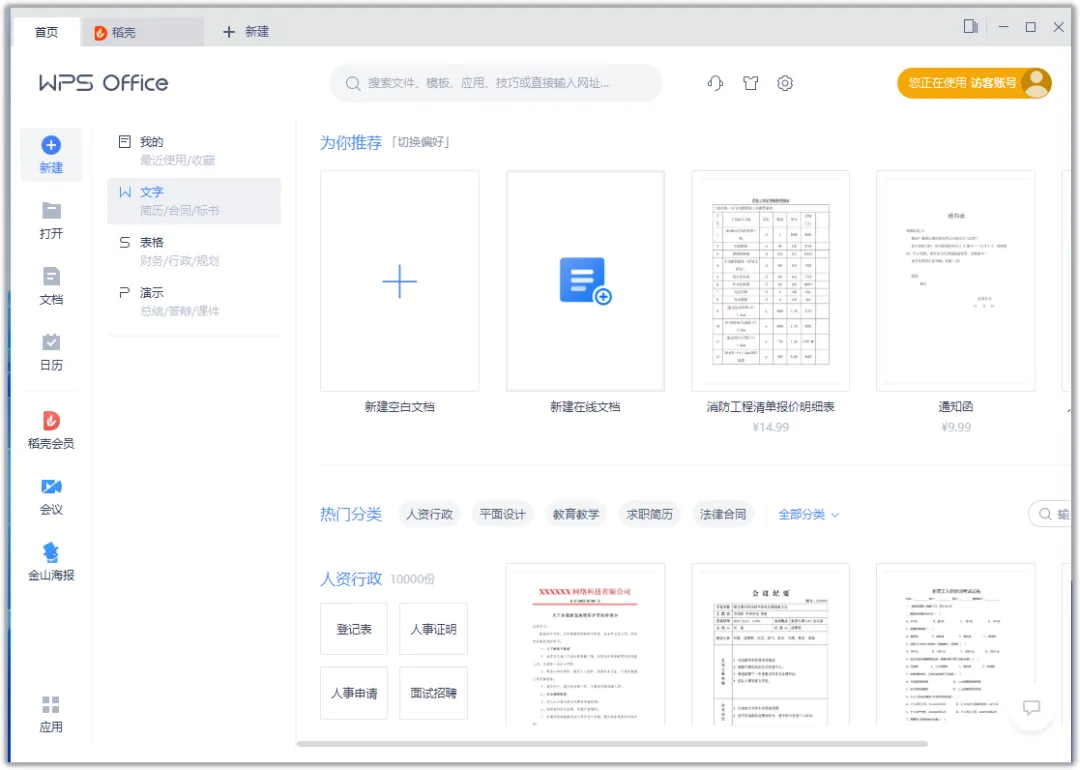Click the 10000份 count text

413,579
